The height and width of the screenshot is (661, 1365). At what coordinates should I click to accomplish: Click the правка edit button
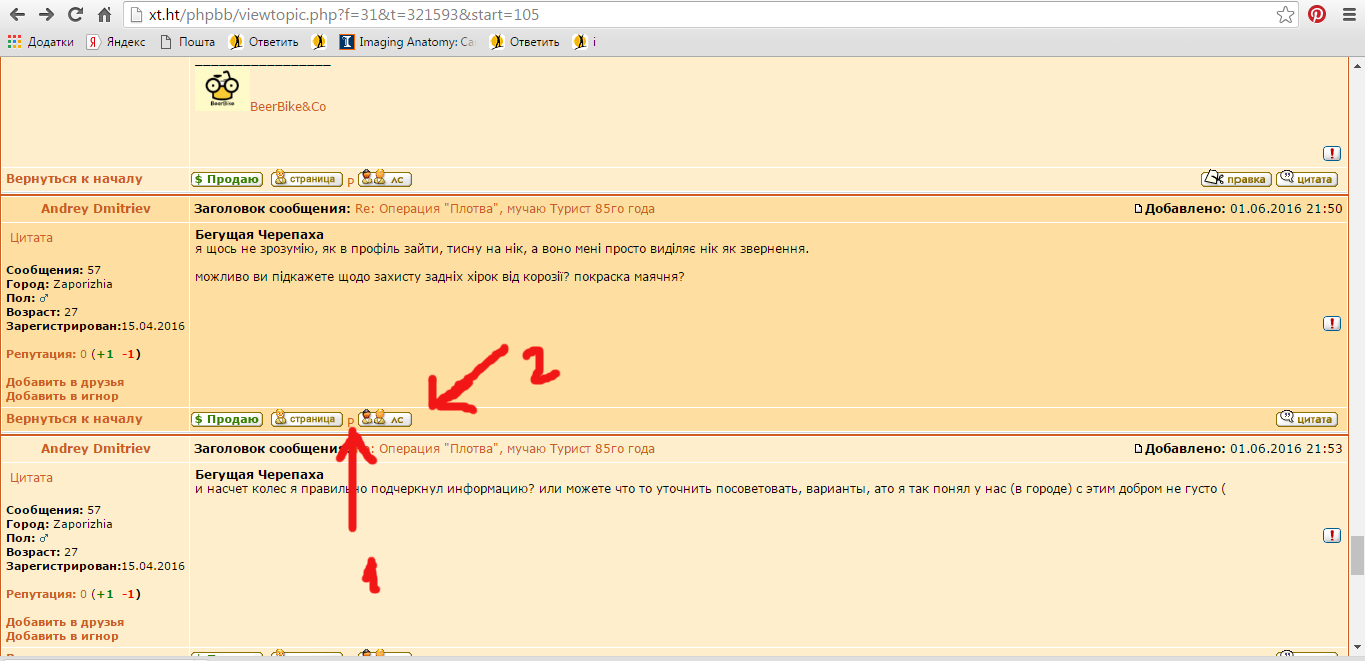pos(1236,179)
